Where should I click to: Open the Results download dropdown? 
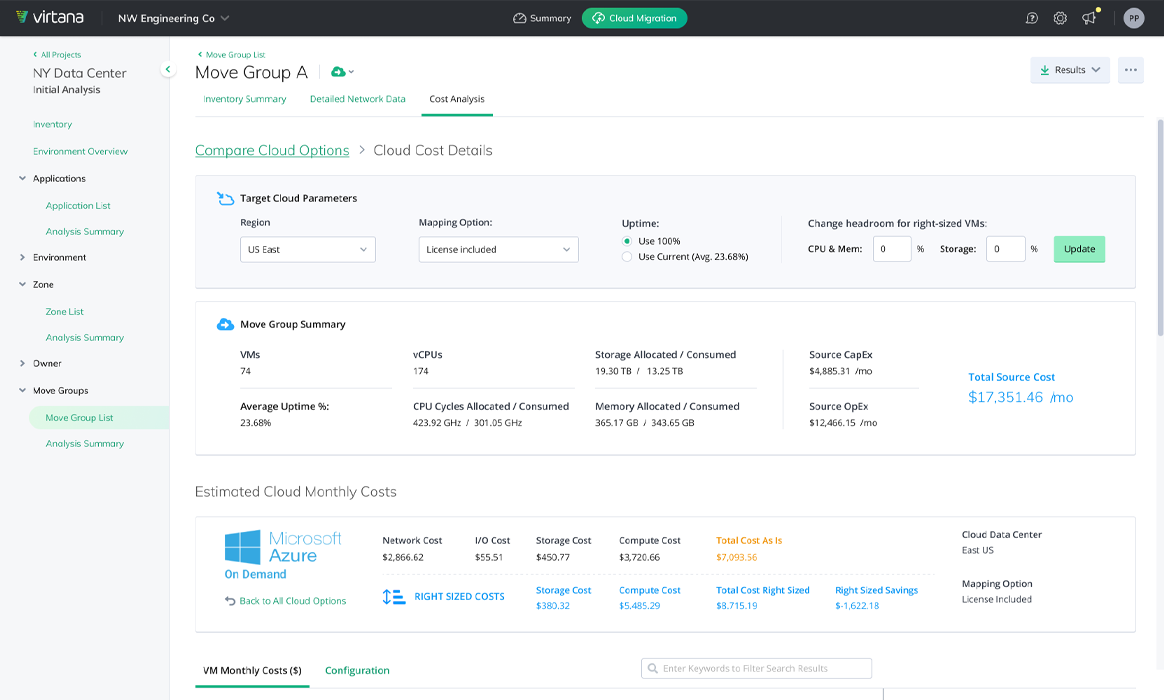(1070, 70)
